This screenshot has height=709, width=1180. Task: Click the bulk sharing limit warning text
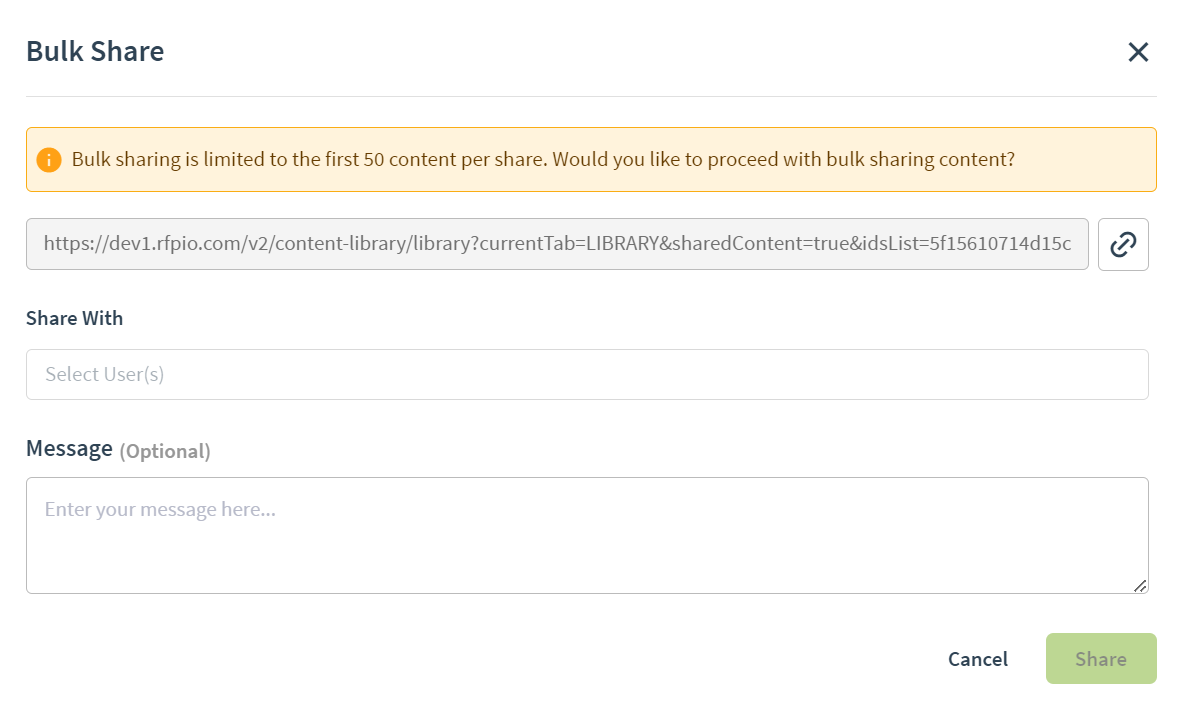point(543,160)
